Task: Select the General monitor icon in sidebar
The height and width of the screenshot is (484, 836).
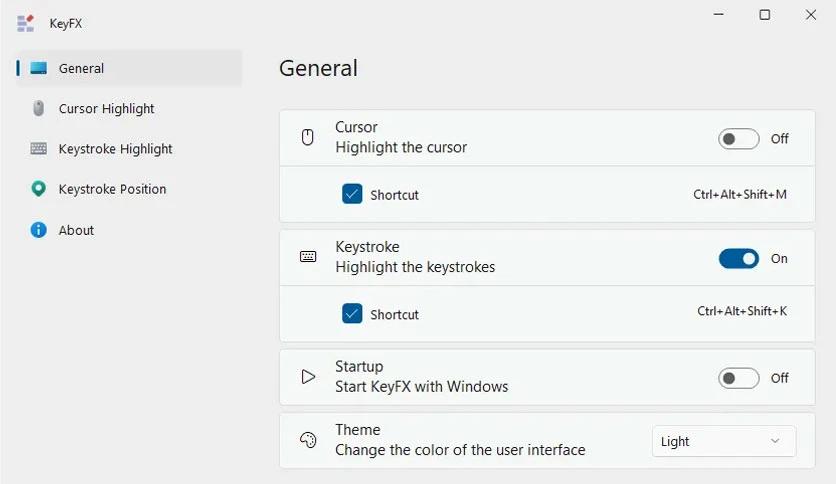Action: point(38,68)
